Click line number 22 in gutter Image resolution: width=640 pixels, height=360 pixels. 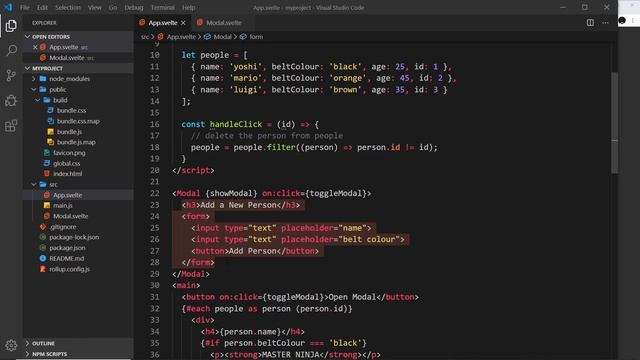[x=154, y=193]
